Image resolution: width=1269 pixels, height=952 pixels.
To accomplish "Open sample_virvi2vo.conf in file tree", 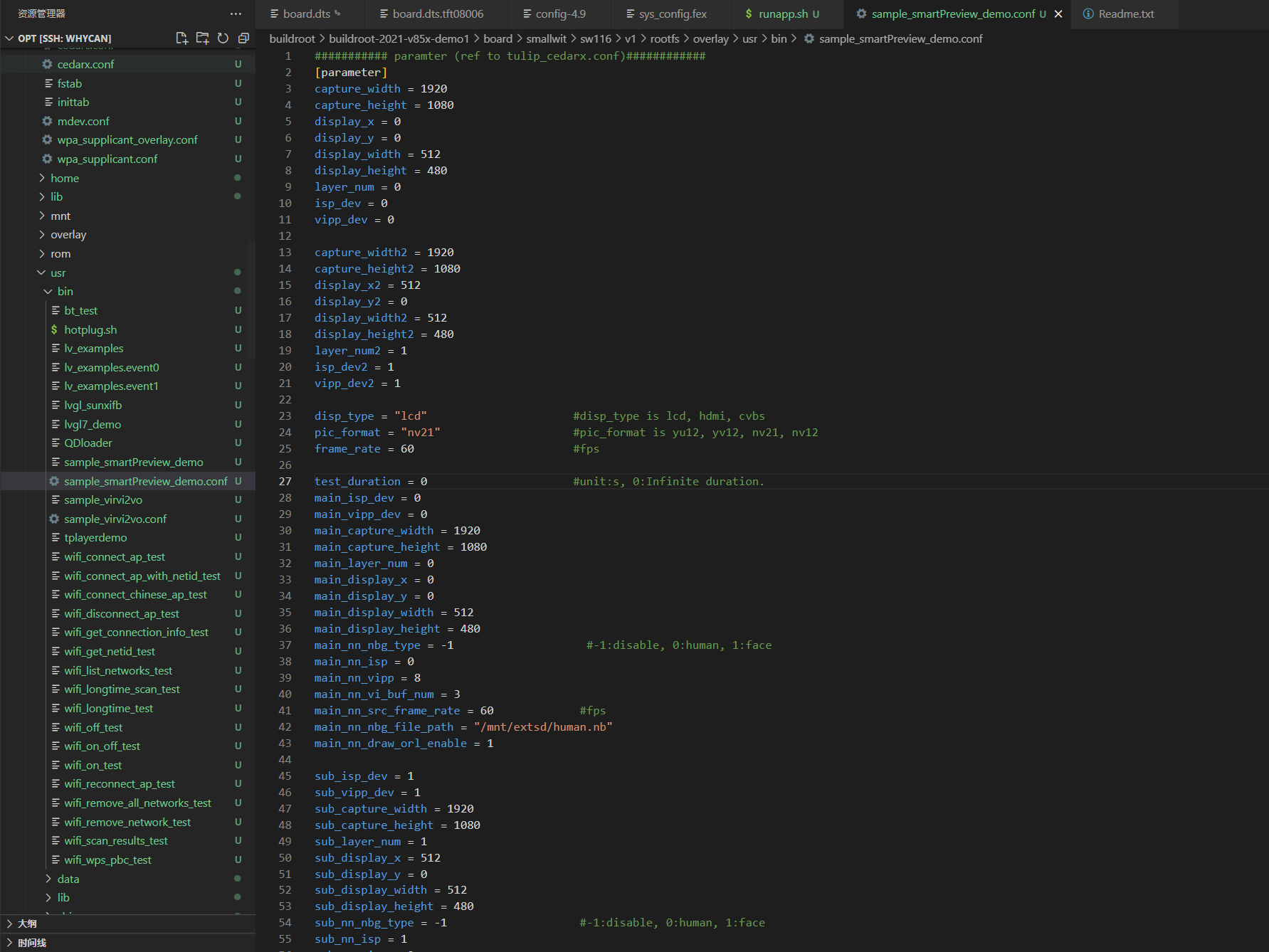I will 115,519.
